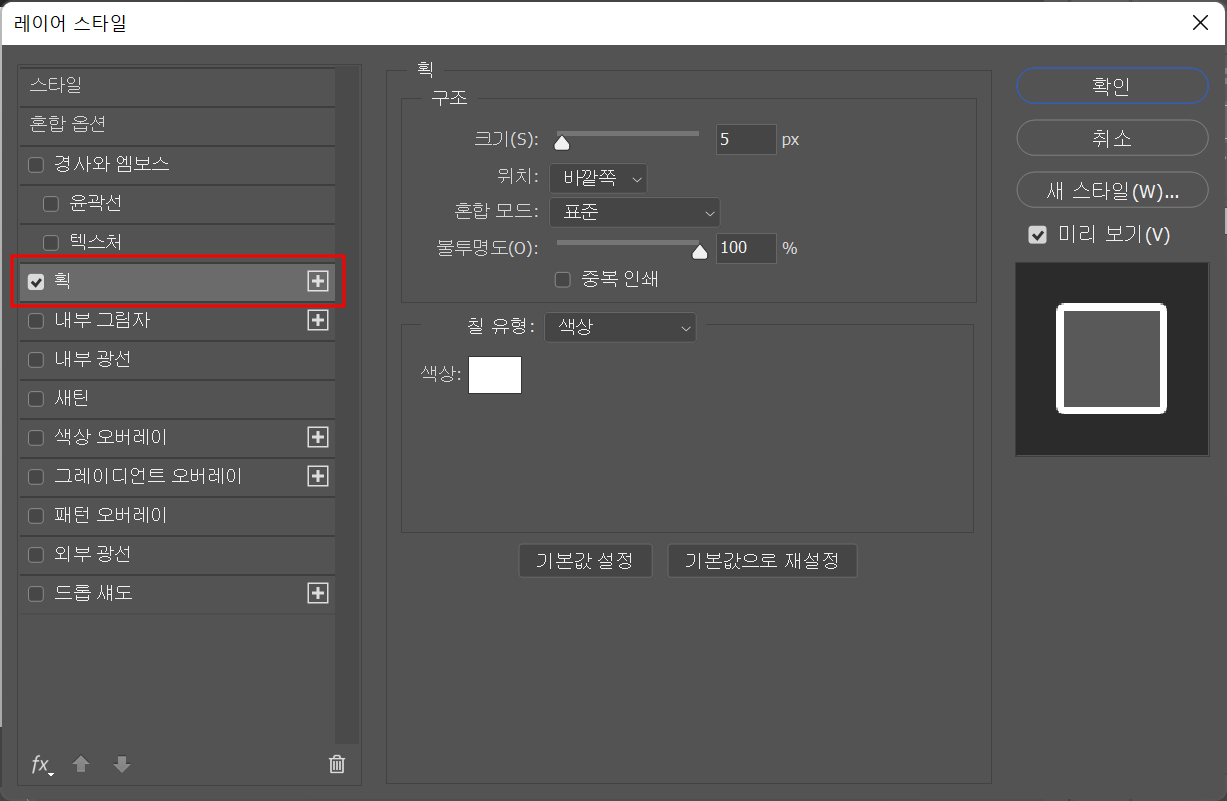The height and width of the screenshot is (801, 1227).
Task: Enable the 내부 그림자 checkbox
Action: pyautogui.click(x=37, y=321)
